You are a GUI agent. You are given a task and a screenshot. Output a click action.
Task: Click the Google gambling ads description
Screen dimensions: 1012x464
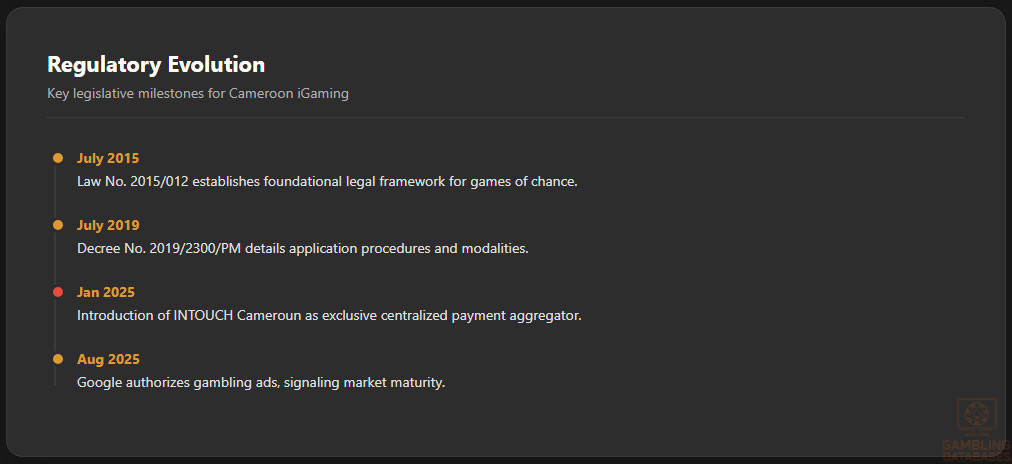pos(261,382)
